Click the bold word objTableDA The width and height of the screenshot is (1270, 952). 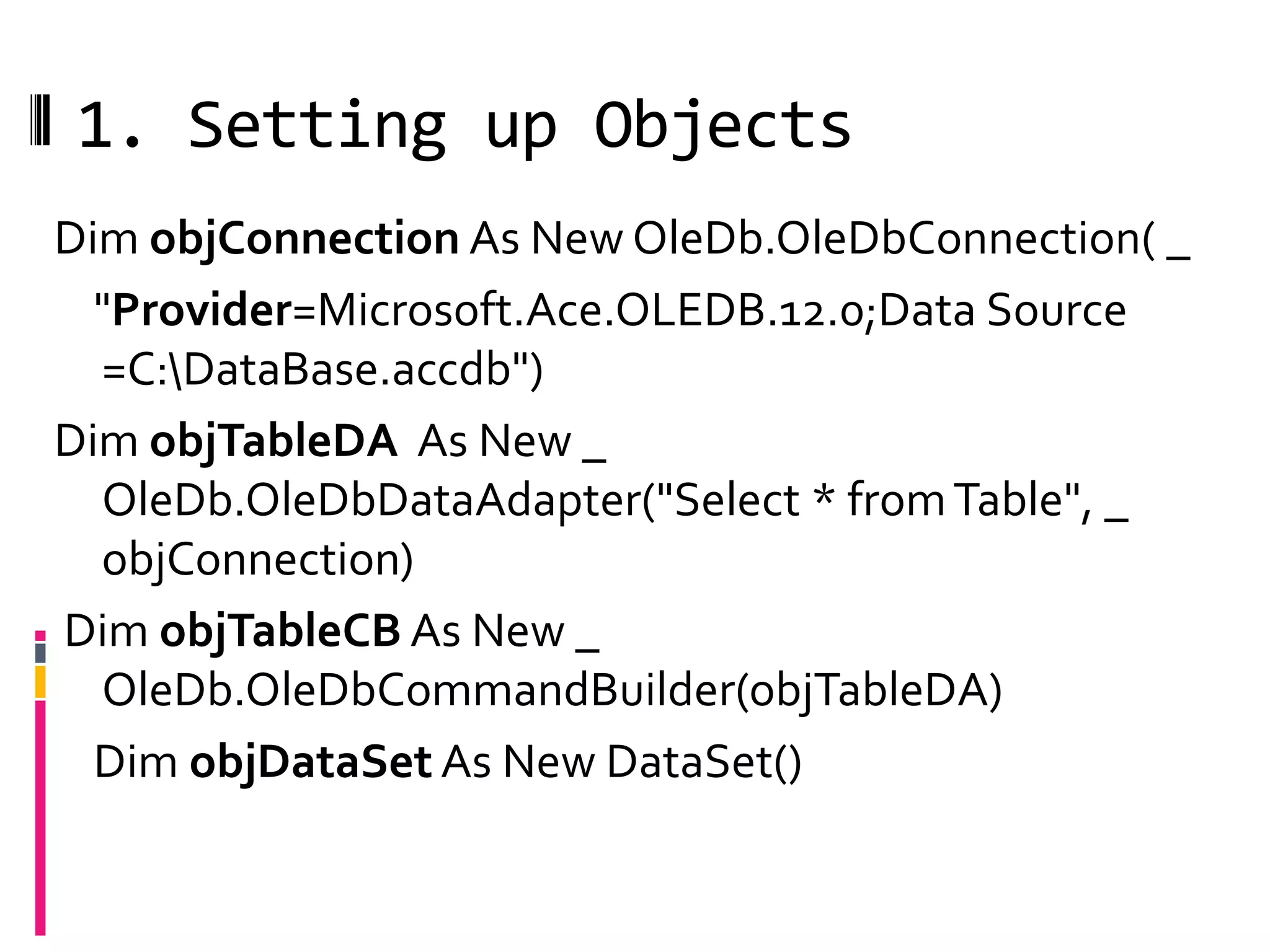click(x=273, y=442)
